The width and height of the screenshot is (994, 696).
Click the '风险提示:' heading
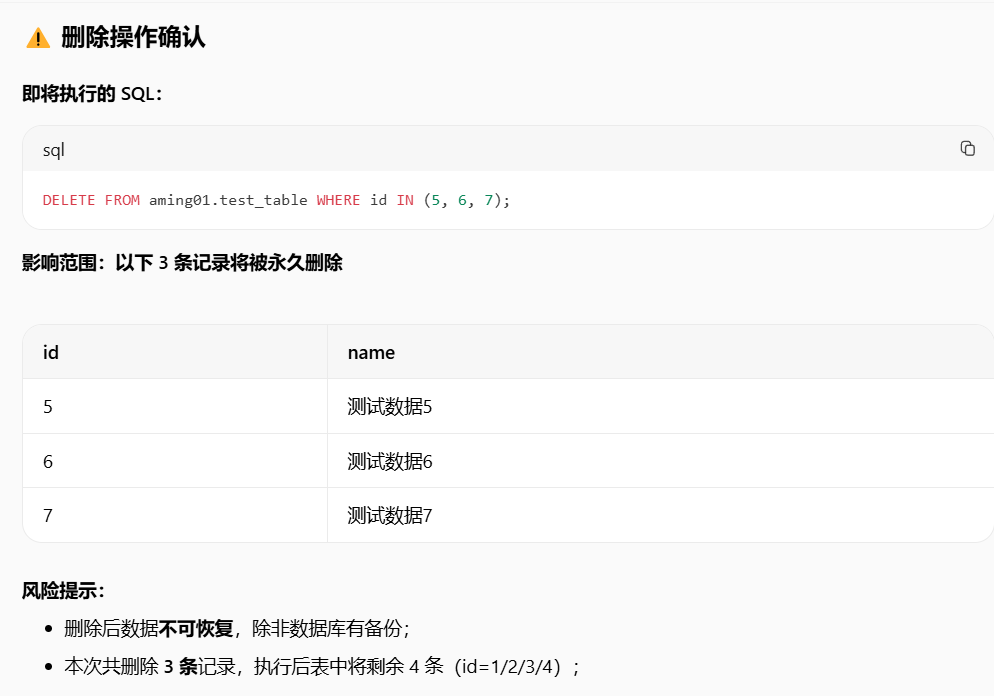[x=63, y=591]
